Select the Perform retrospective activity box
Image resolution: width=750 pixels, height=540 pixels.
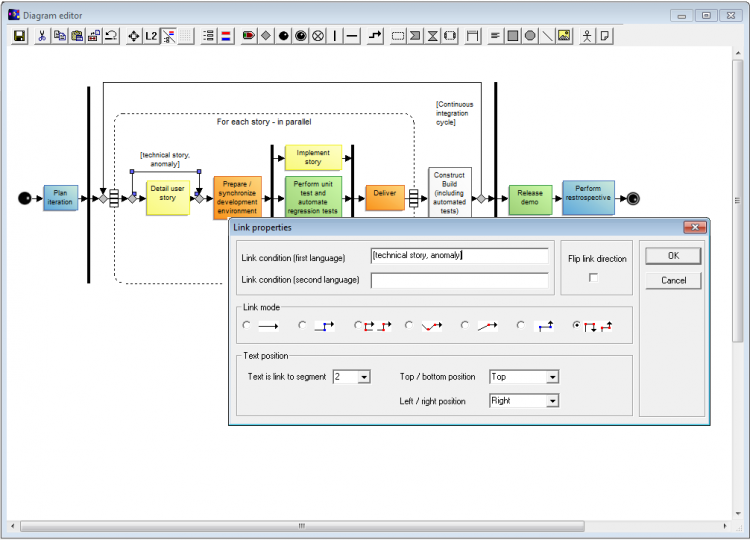pos(588,198)
